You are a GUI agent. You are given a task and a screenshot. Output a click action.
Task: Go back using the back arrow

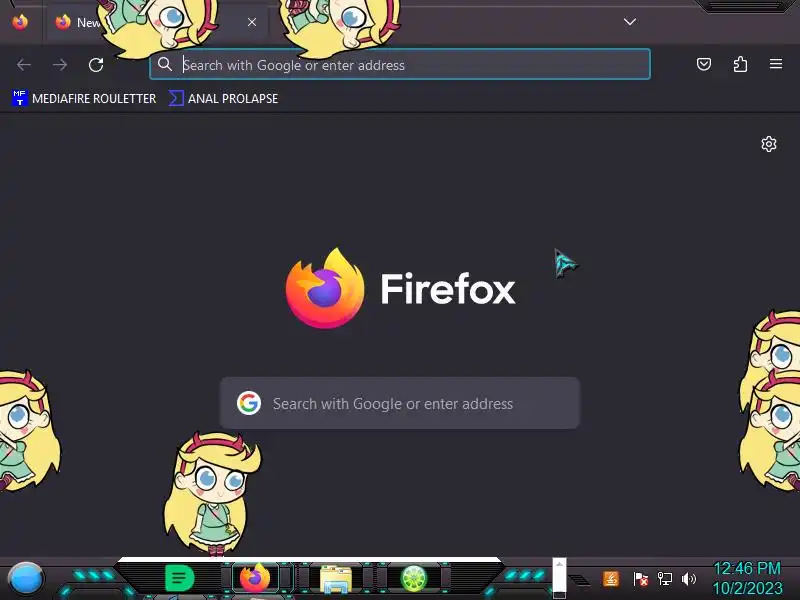click(24, 65)
